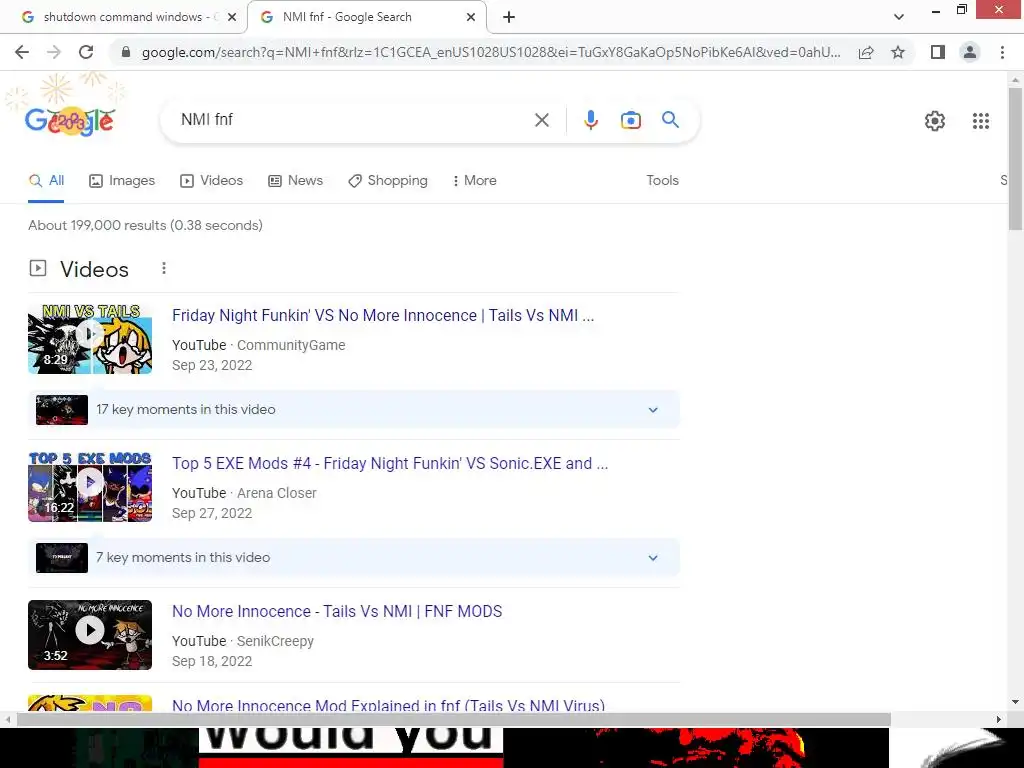Switch to News results
Image resolution: width=1024 pixels, height=768 pixels.
click(295, 181)
